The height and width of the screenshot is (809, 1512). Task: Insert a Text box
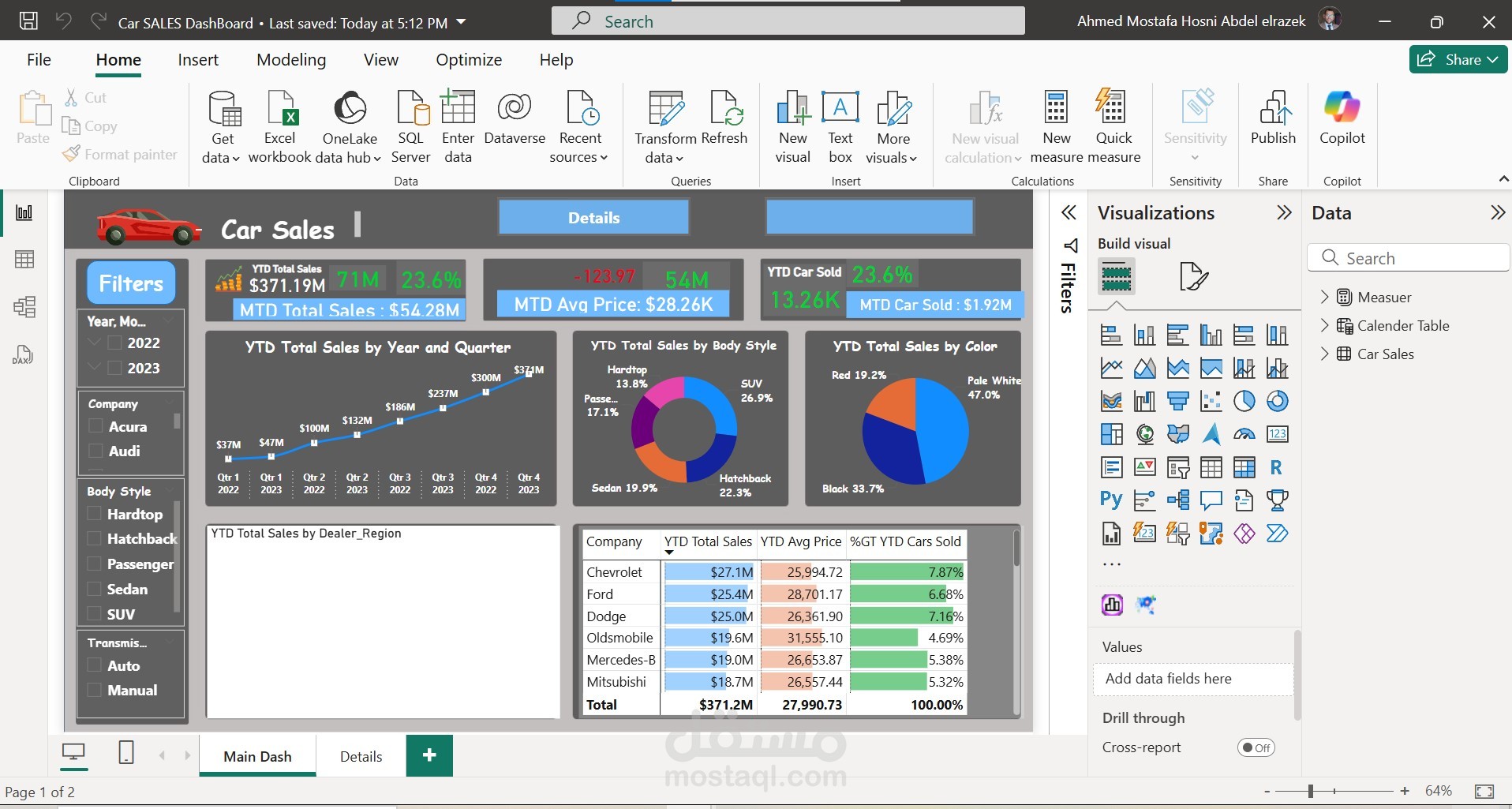pos(840,127)
